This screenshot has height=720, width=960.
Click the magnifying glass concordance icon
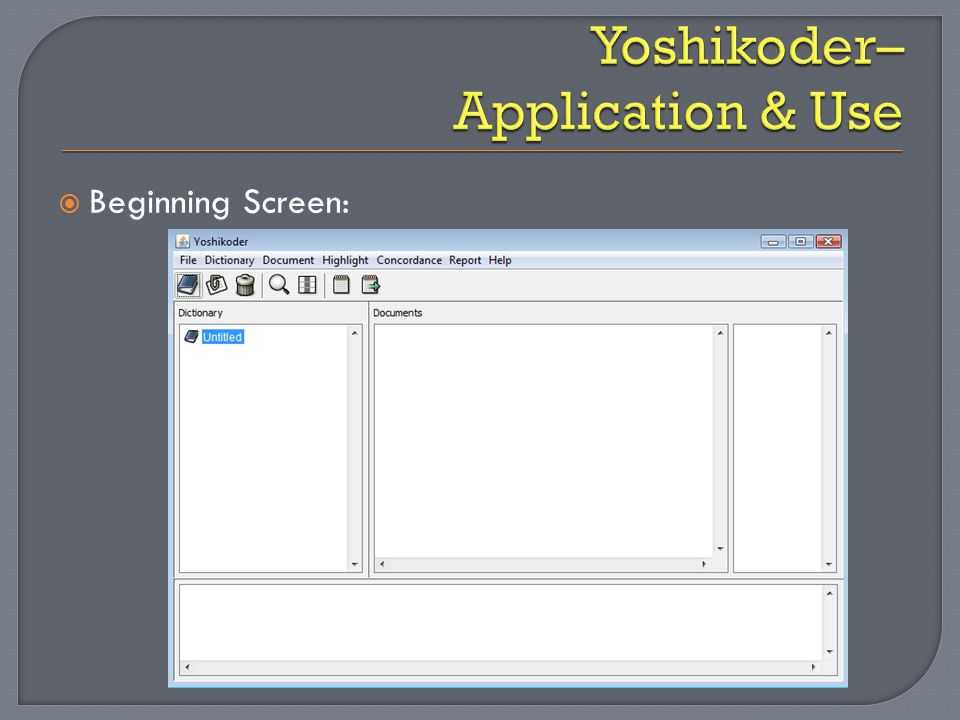(x=279, y=285)
